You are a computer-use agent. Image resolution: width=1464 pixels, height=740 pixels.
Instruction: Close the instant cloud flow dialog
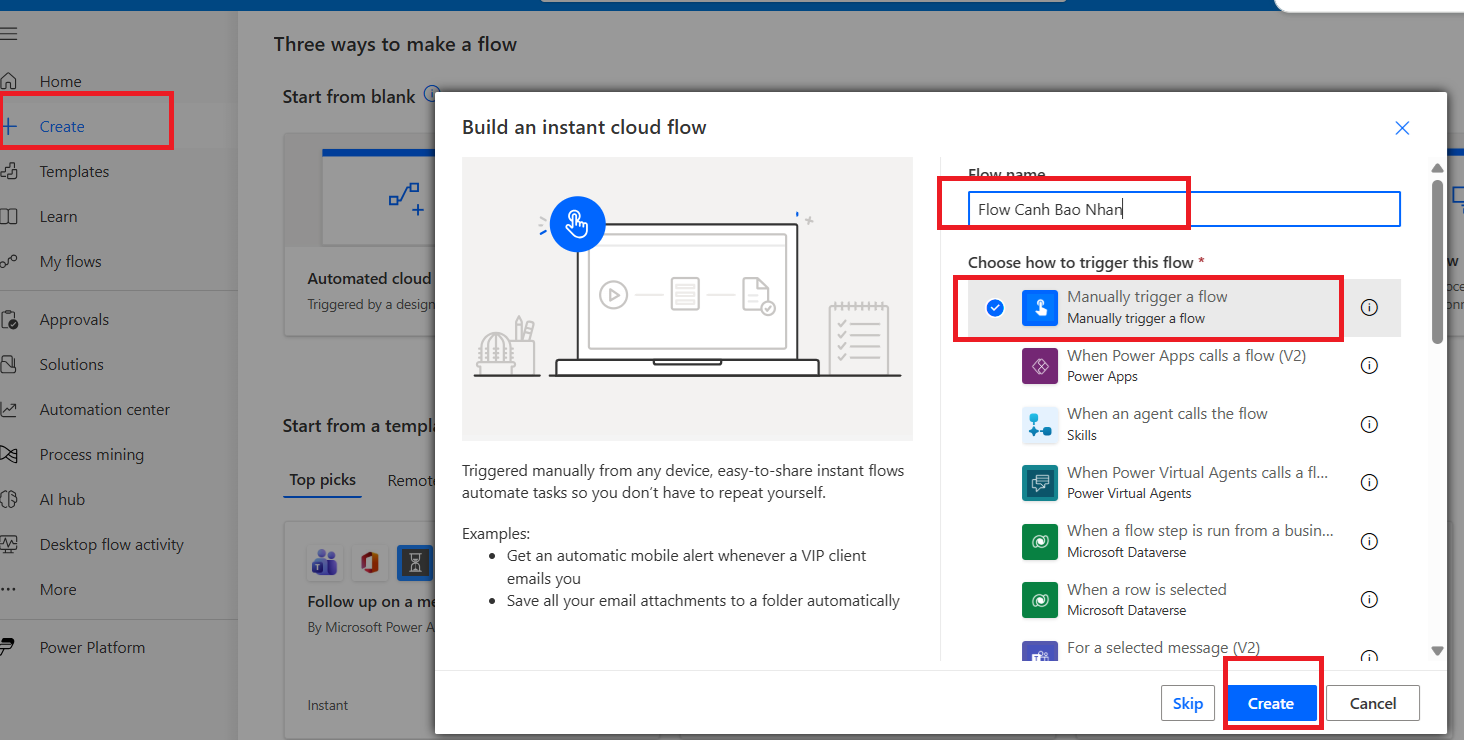pyautogui.click(x=1402, y=128)
